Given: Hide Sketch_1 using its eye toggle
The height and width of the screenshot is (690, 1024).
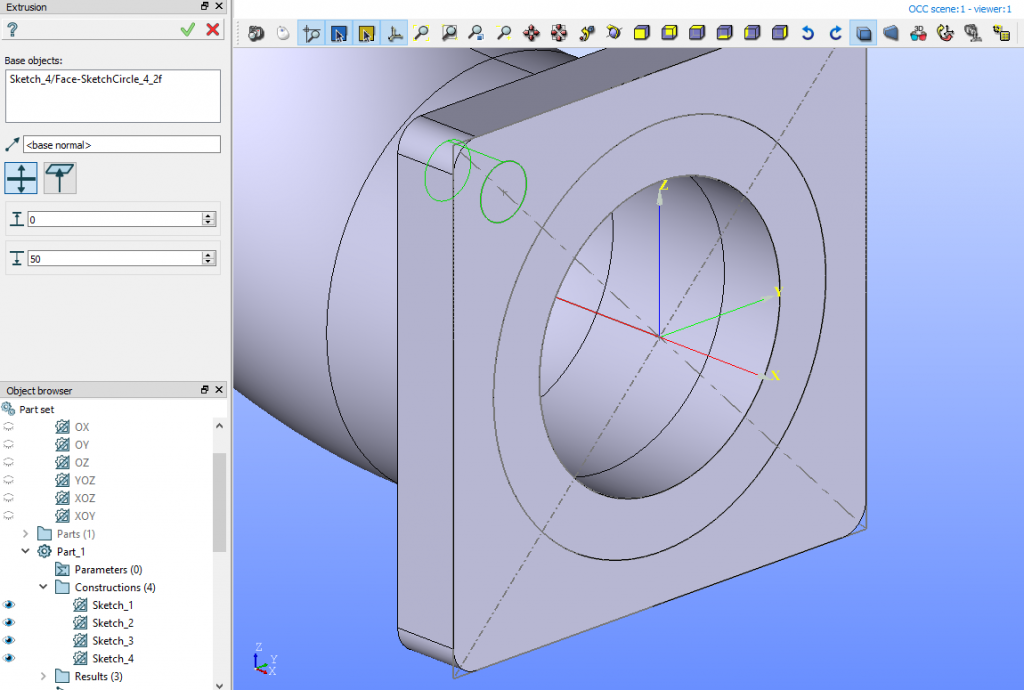Looking at the screenshot, I should pos(10,604).
